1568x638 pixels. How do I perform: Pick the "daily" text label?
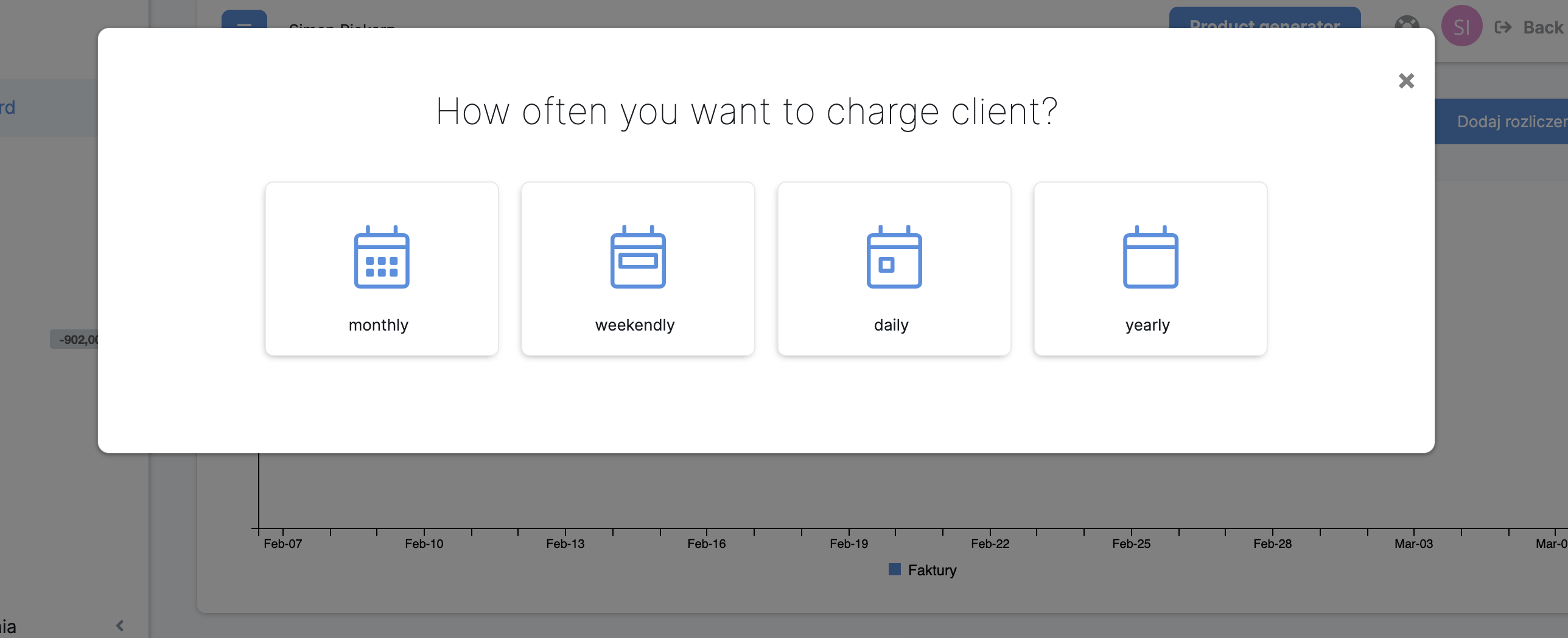[891, 325]
